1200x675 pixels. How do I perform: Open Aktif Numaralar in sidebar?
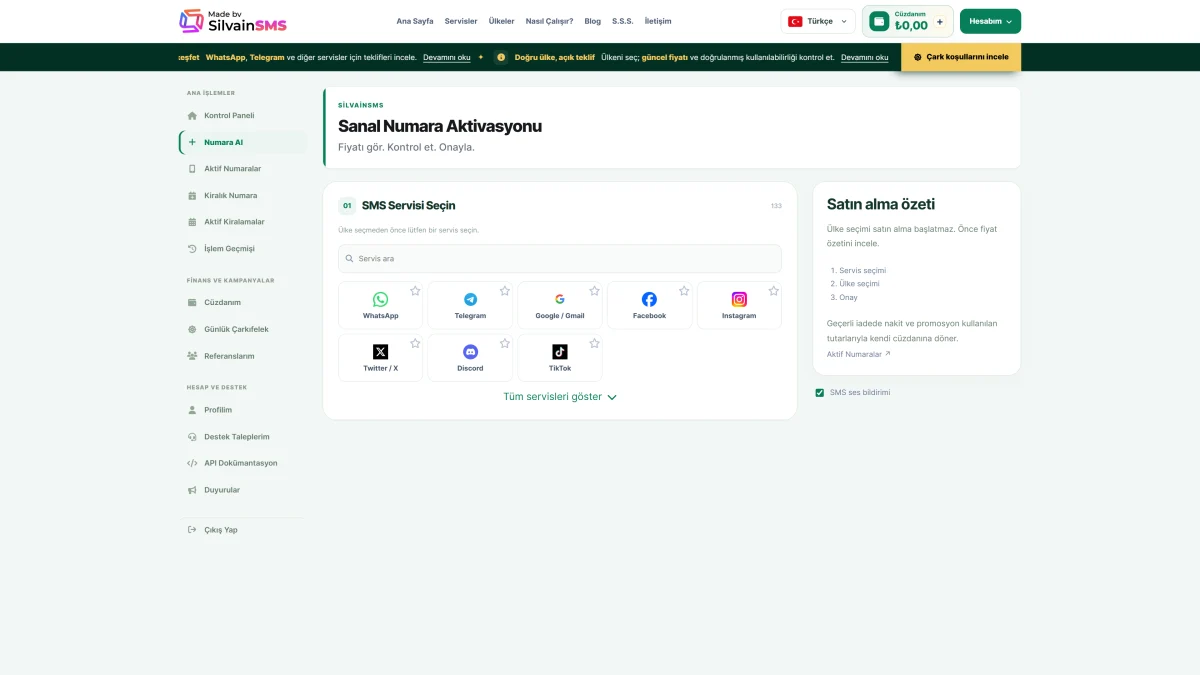[242, 169]
